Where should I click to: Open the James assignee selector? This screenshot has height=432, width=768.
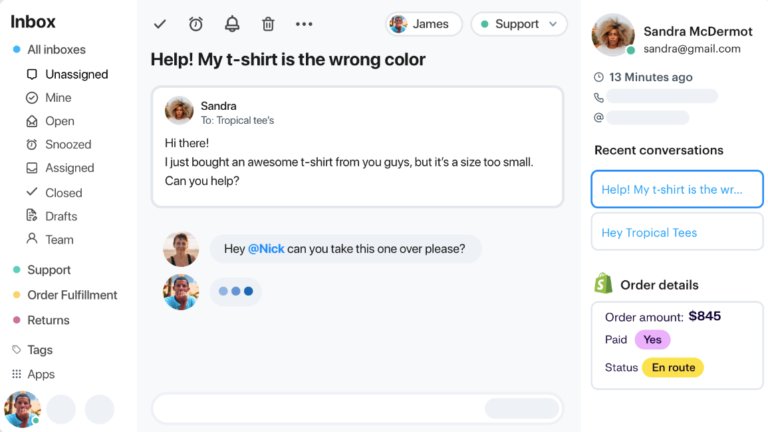tap(424, 24)
